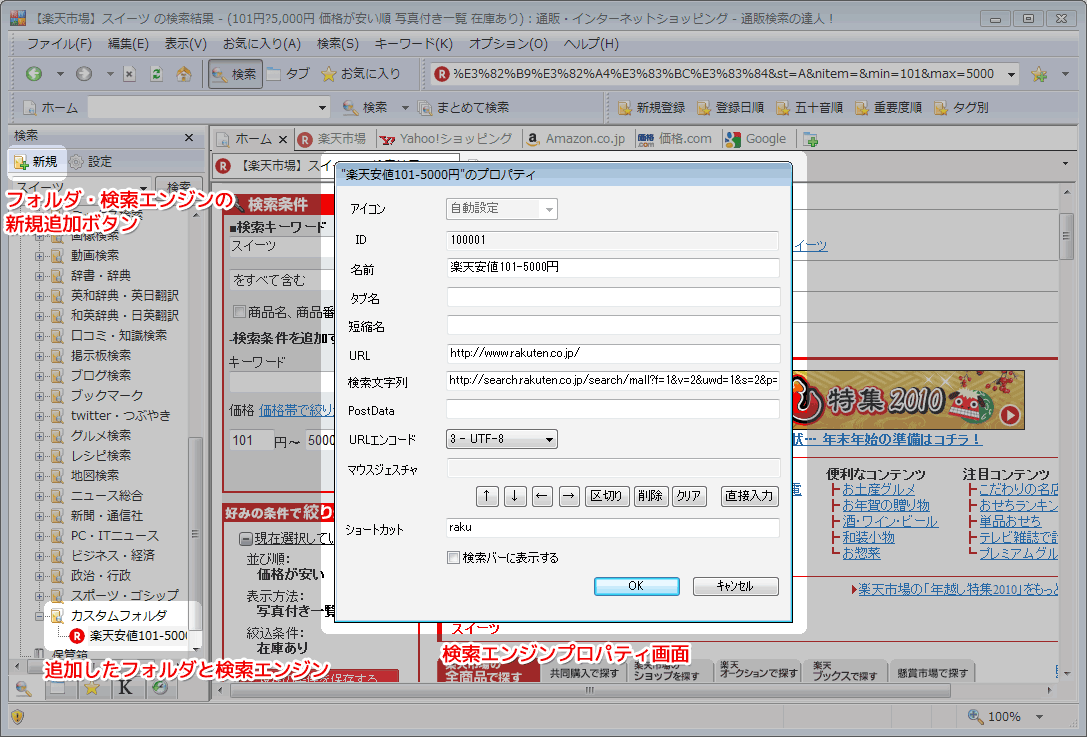Image resolution: width=1087 pixels, height=737 pixels.
Task: Switch to the Yahoo!ショッピング tab
Action: pos(446,139)
